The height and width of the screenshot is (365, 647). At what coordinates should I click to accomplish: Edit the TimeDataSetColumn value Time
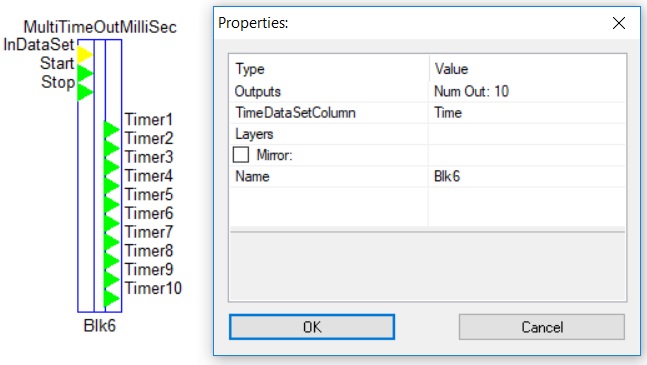tap(527, 113)
